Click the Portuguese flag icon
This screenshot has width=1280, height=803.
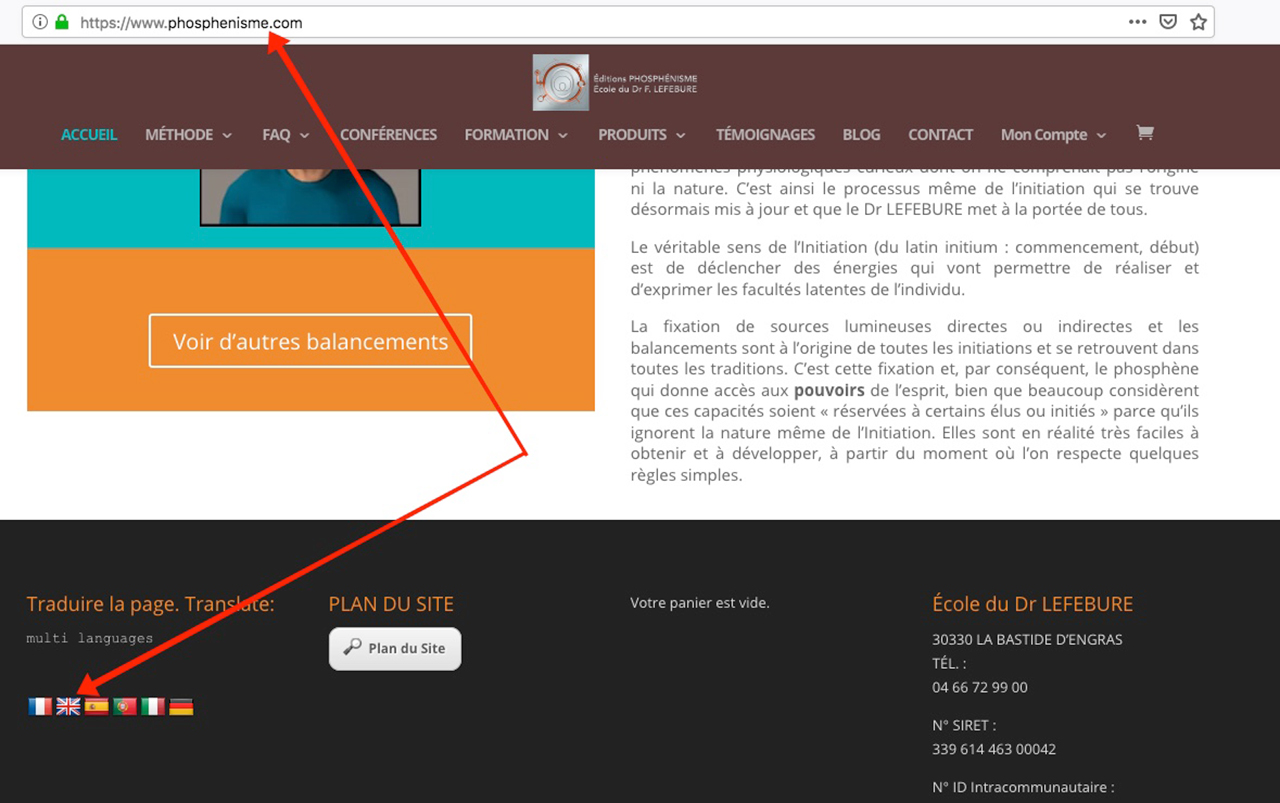[125, 707]
